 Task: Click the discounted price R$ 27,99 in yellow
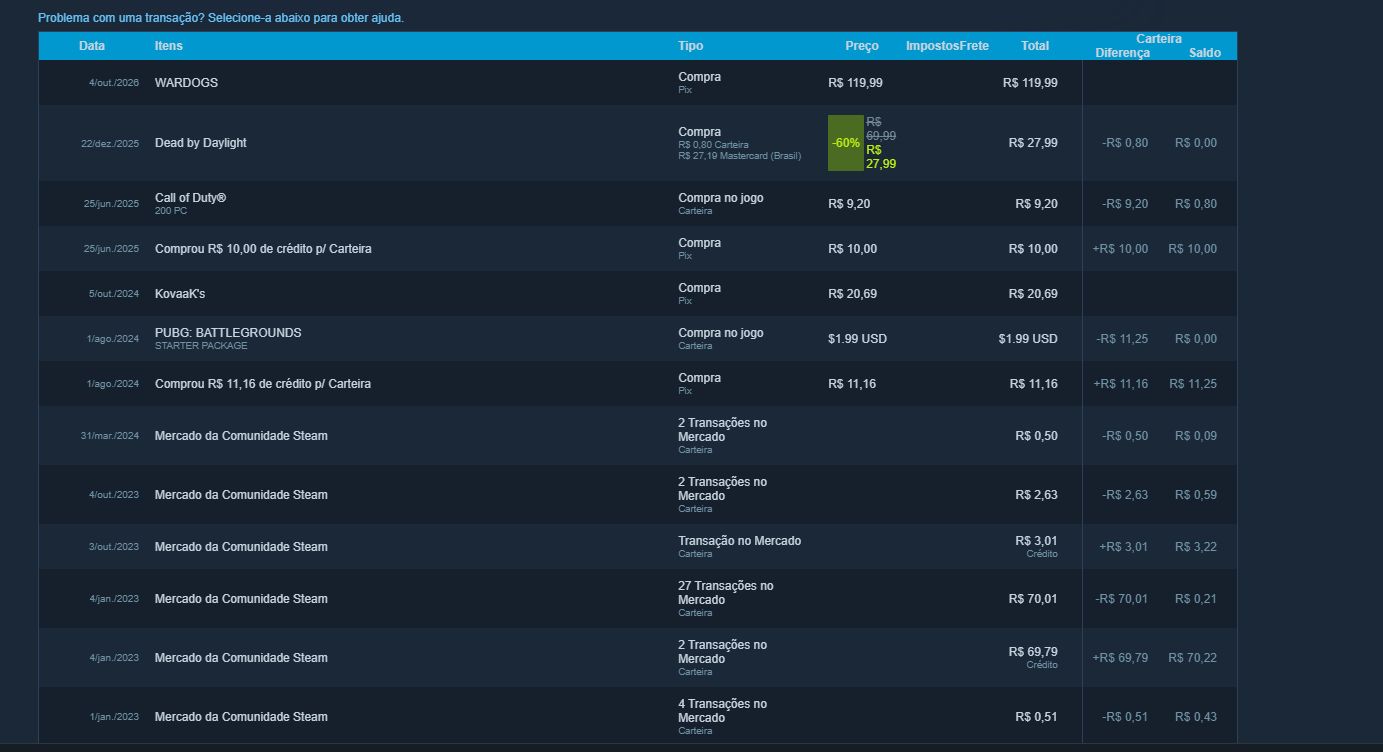point(881,157)
